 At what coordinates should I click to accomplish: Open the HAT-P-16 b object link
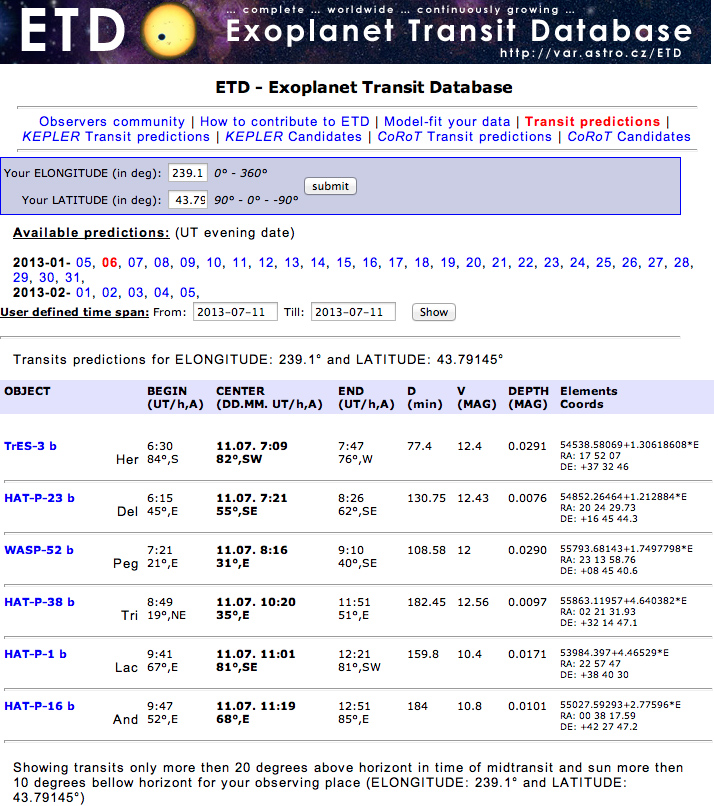[39, 706]
